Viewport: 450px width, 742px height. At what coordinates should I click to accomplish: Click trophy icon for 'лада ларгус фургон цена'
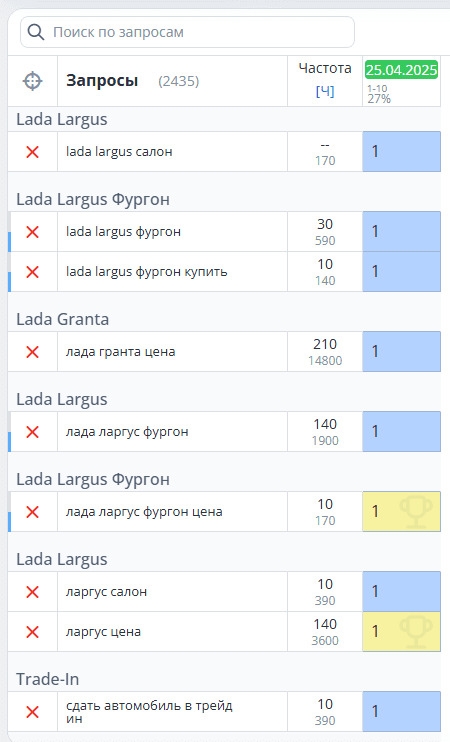click(x=415, y=512)
